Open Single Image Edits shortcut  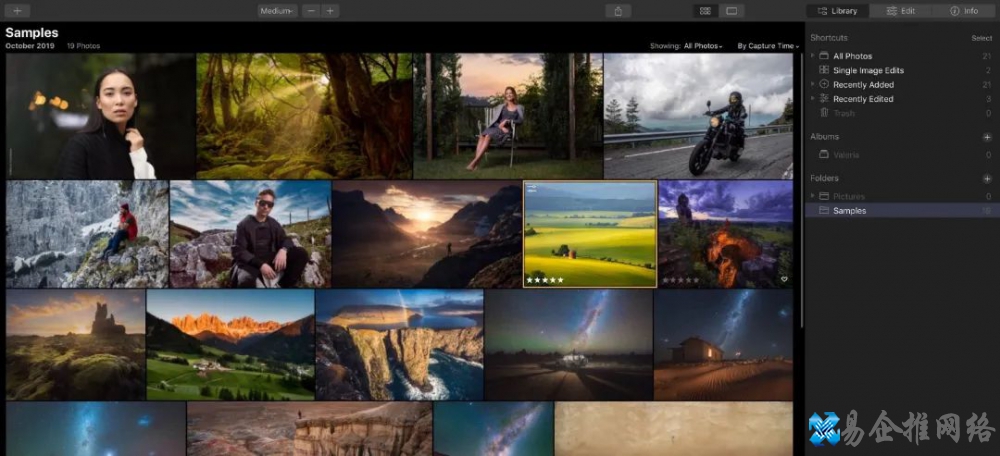[x=867, y=71]
